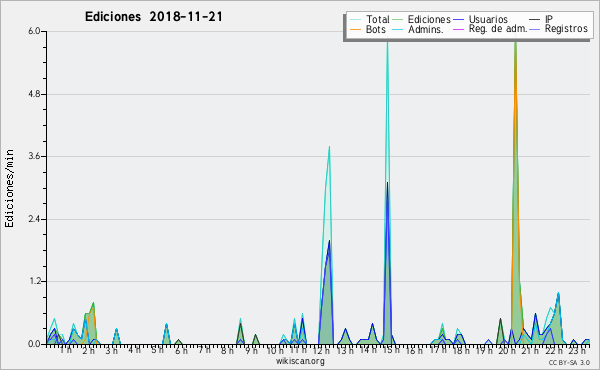Click the 2.4 value on the y-axis
Image resolution: width=600 pixels, height=370 pixels.
tap(34, 219)
